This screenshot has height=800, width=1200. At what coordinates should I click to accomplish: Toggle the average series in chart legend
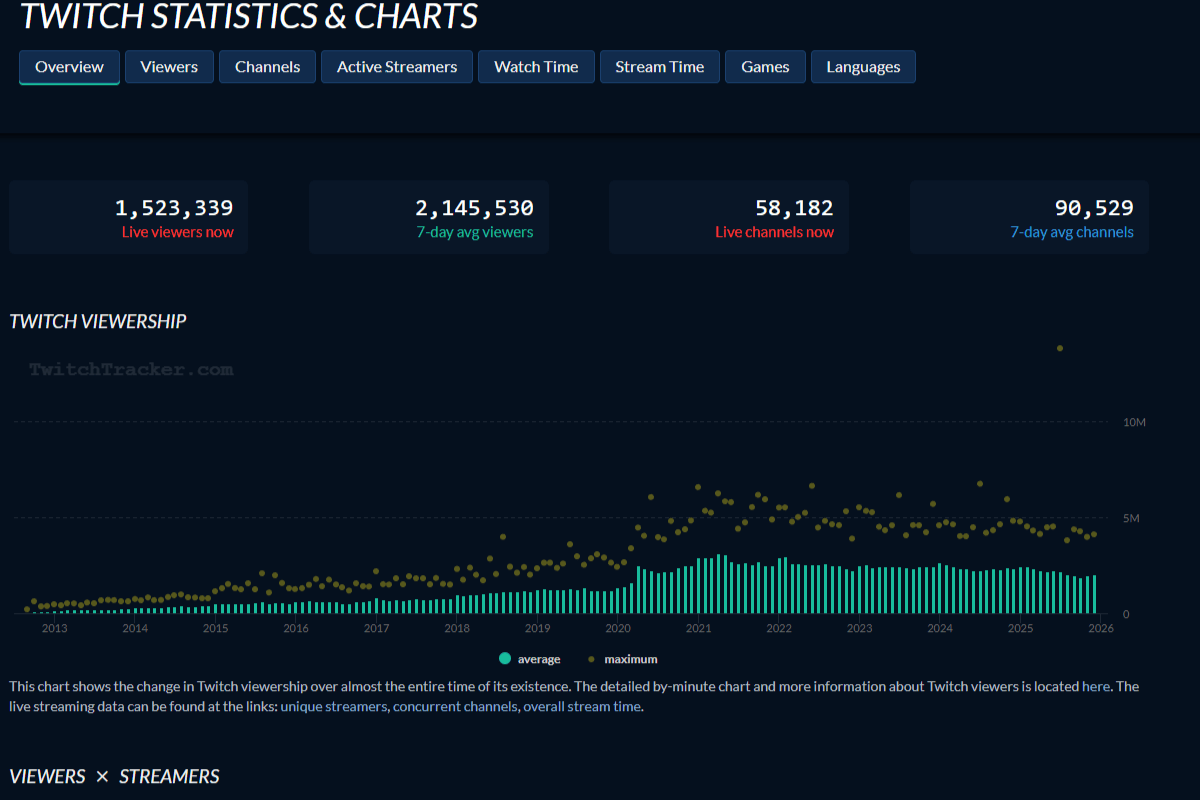529,659
